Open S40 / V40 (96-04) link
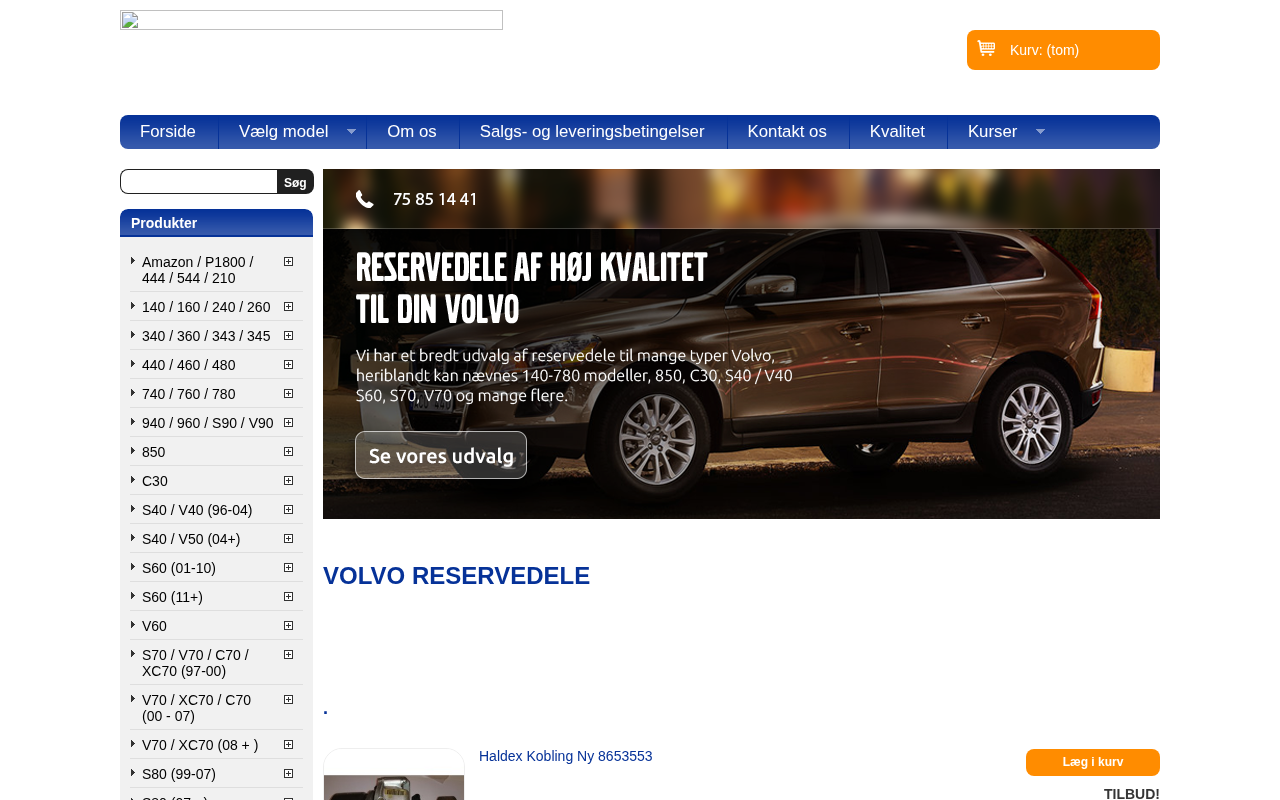The height and width of the screenshot is (800, 1280). [197, 510]
